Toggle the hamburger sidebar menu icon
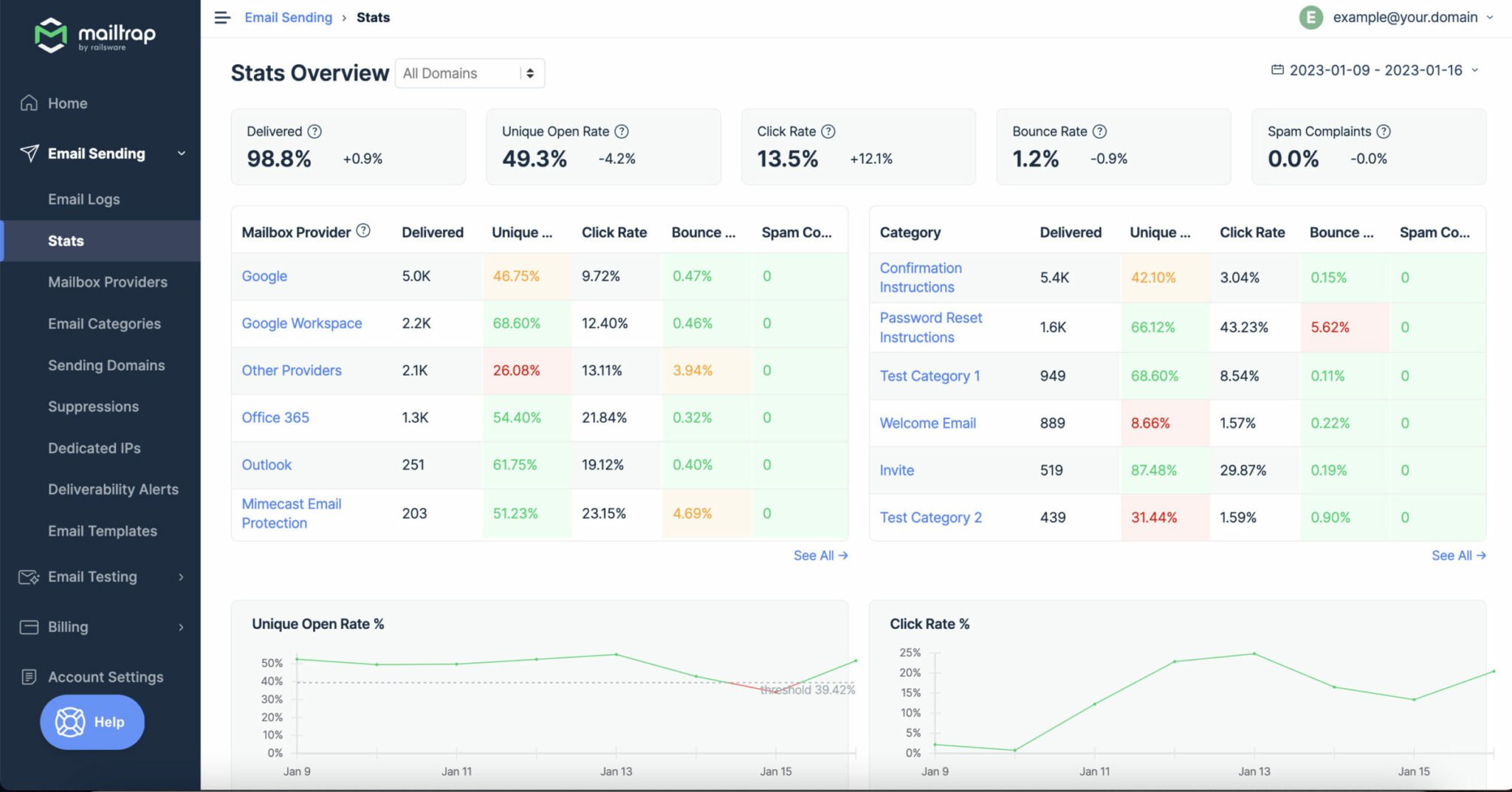The image size is (1512, 792). pos(222,17)
